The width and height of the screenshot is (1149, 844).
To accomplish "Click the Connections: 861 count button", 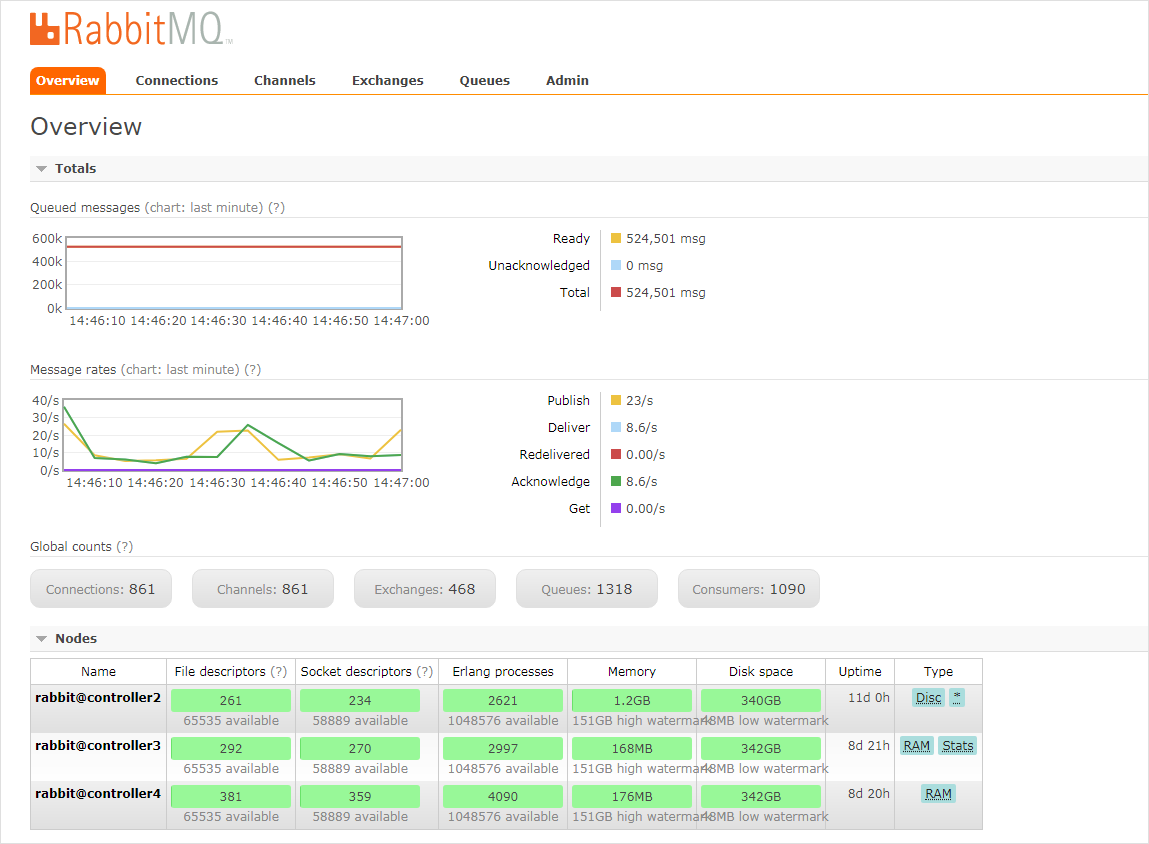I will point(101,590).
